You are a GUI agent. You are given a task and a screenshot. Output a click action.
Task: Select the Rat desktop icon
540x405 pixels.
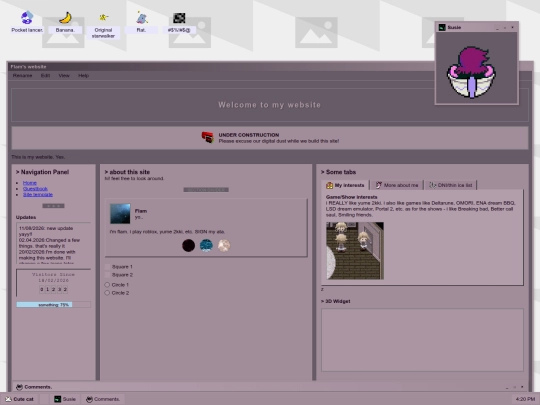click(x=141, y=22)
